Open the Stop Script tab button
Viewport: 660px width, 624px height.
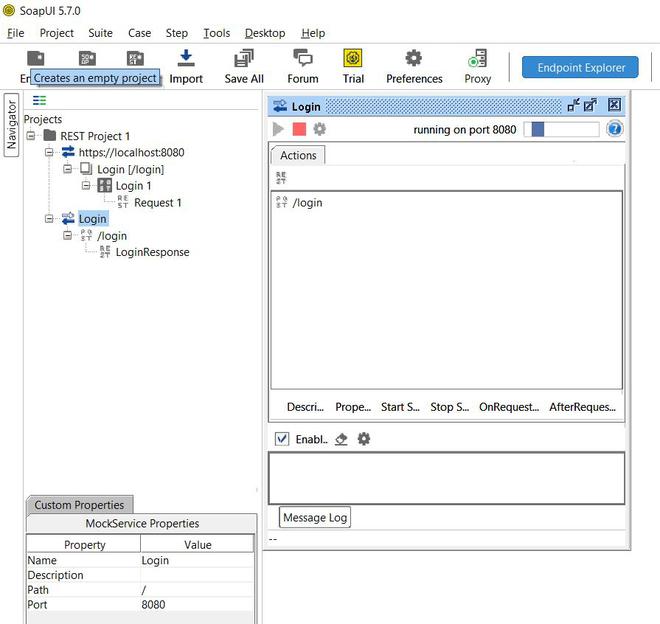pyautogui.click(x=449, y=407)
